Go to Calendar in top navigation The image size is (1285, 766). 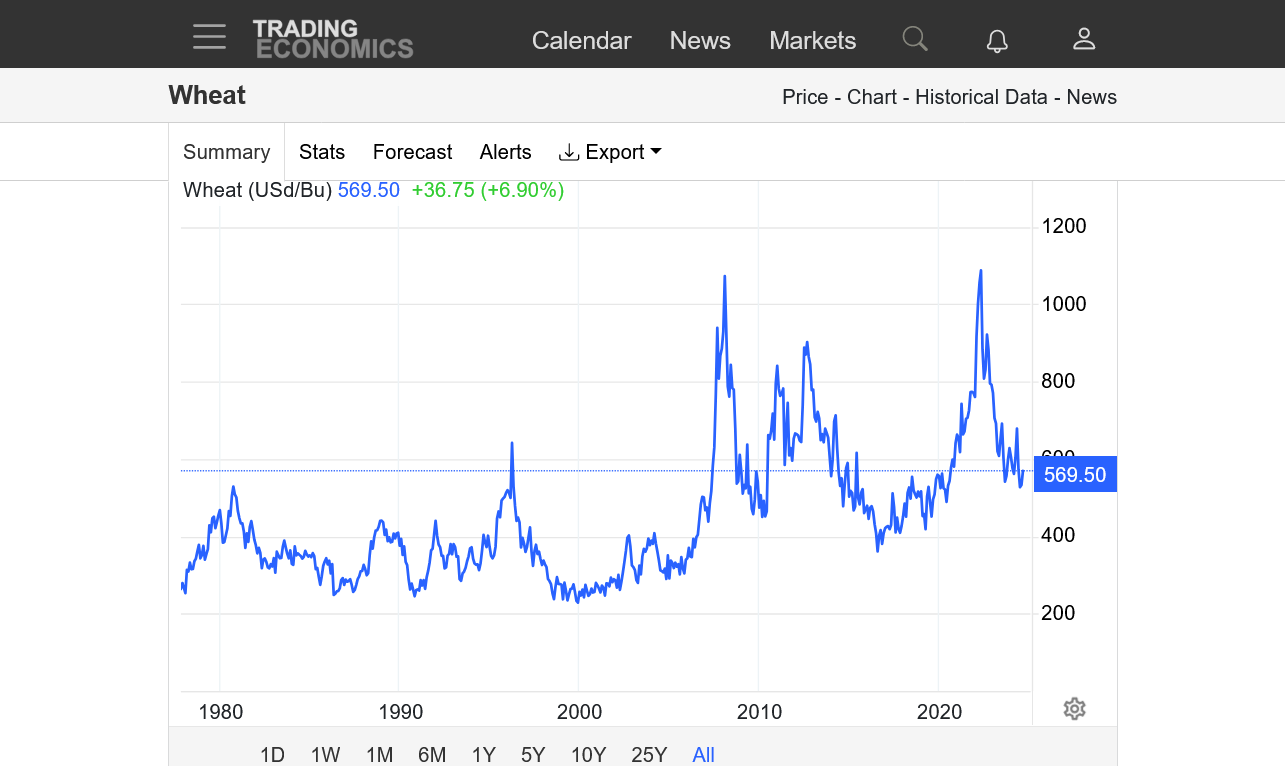click(581, 40)
